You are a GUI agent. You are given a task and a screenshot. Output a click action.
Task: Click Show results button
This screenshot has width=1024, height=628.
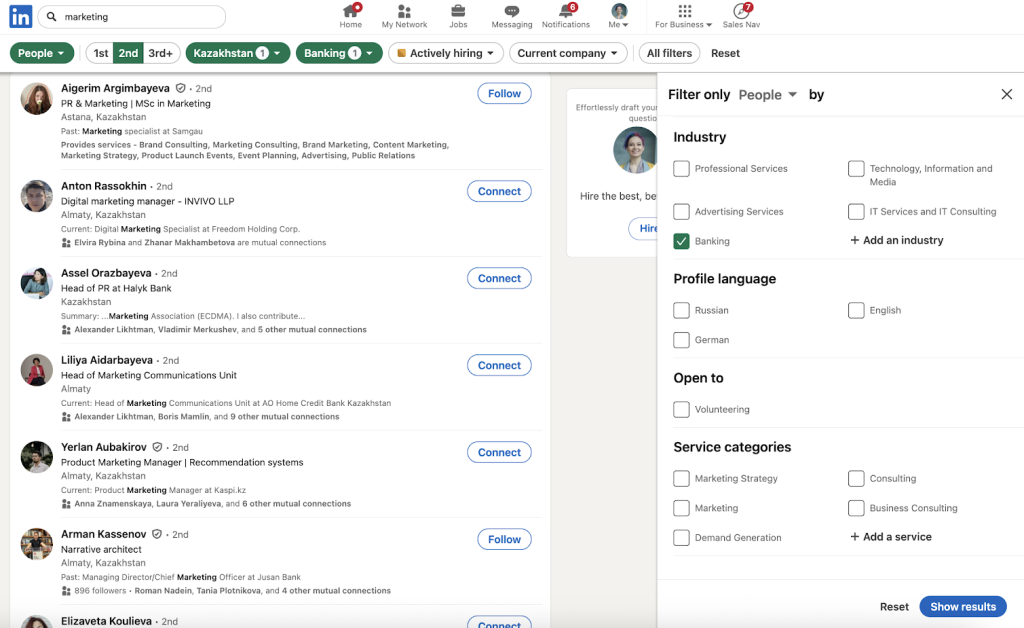[x=963, y=606]
